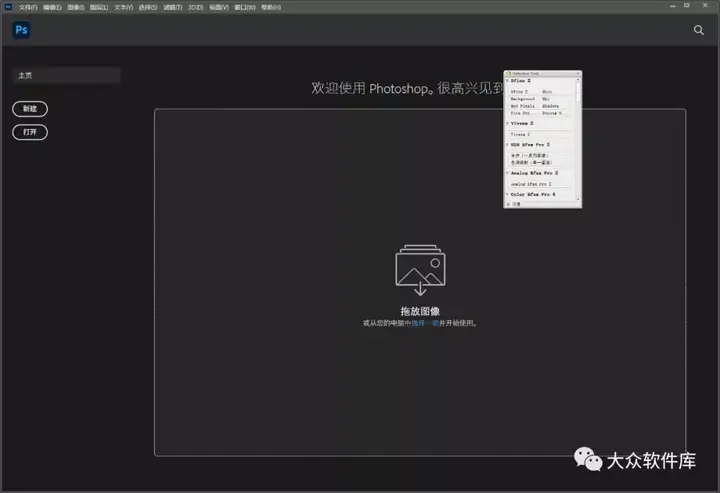Click the Skin entry under Dfine 2
This screenshot has width=720, height=493.
pos(547,92)
